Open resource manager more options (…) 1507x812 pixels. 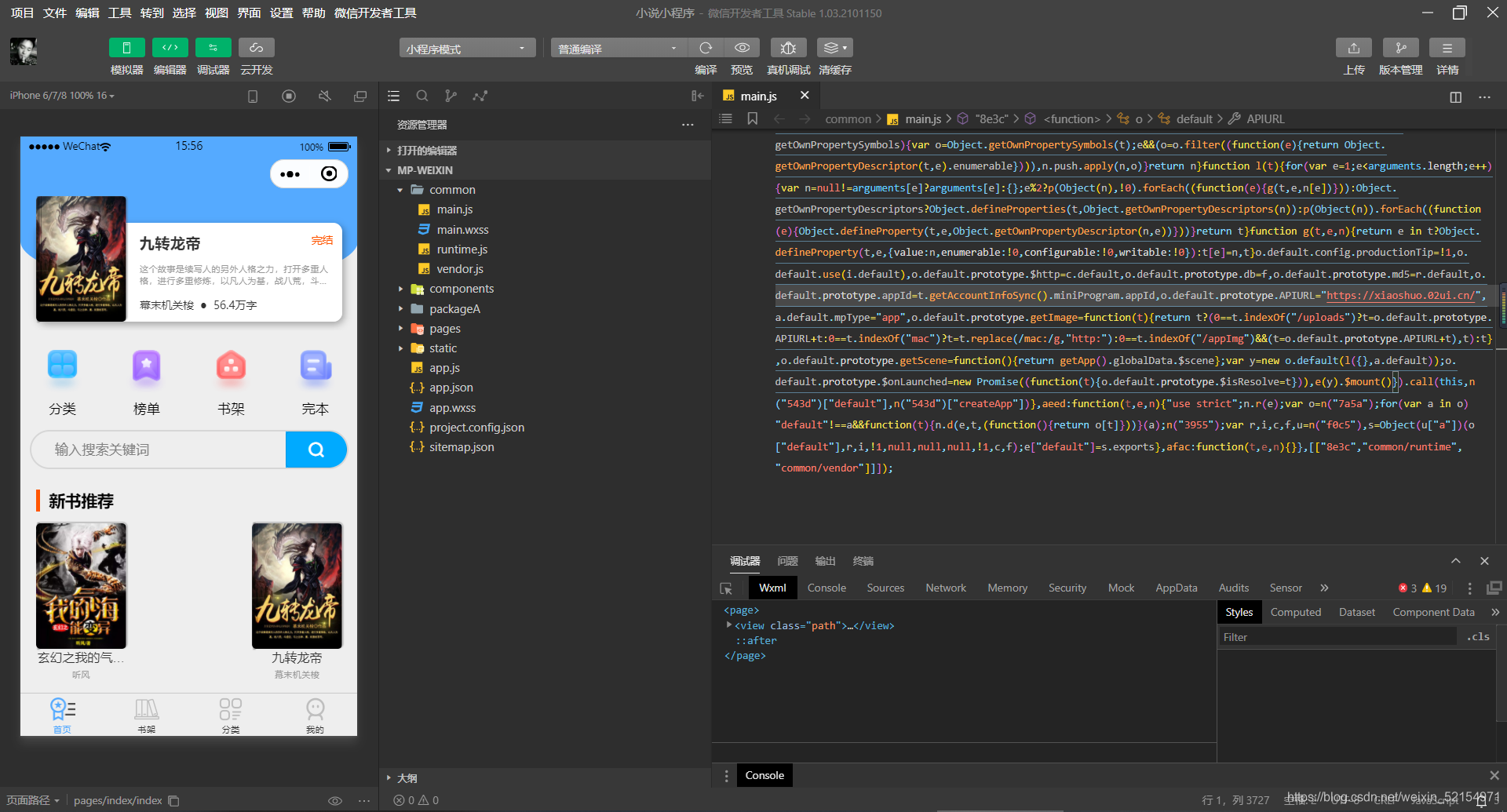[688, 125]
